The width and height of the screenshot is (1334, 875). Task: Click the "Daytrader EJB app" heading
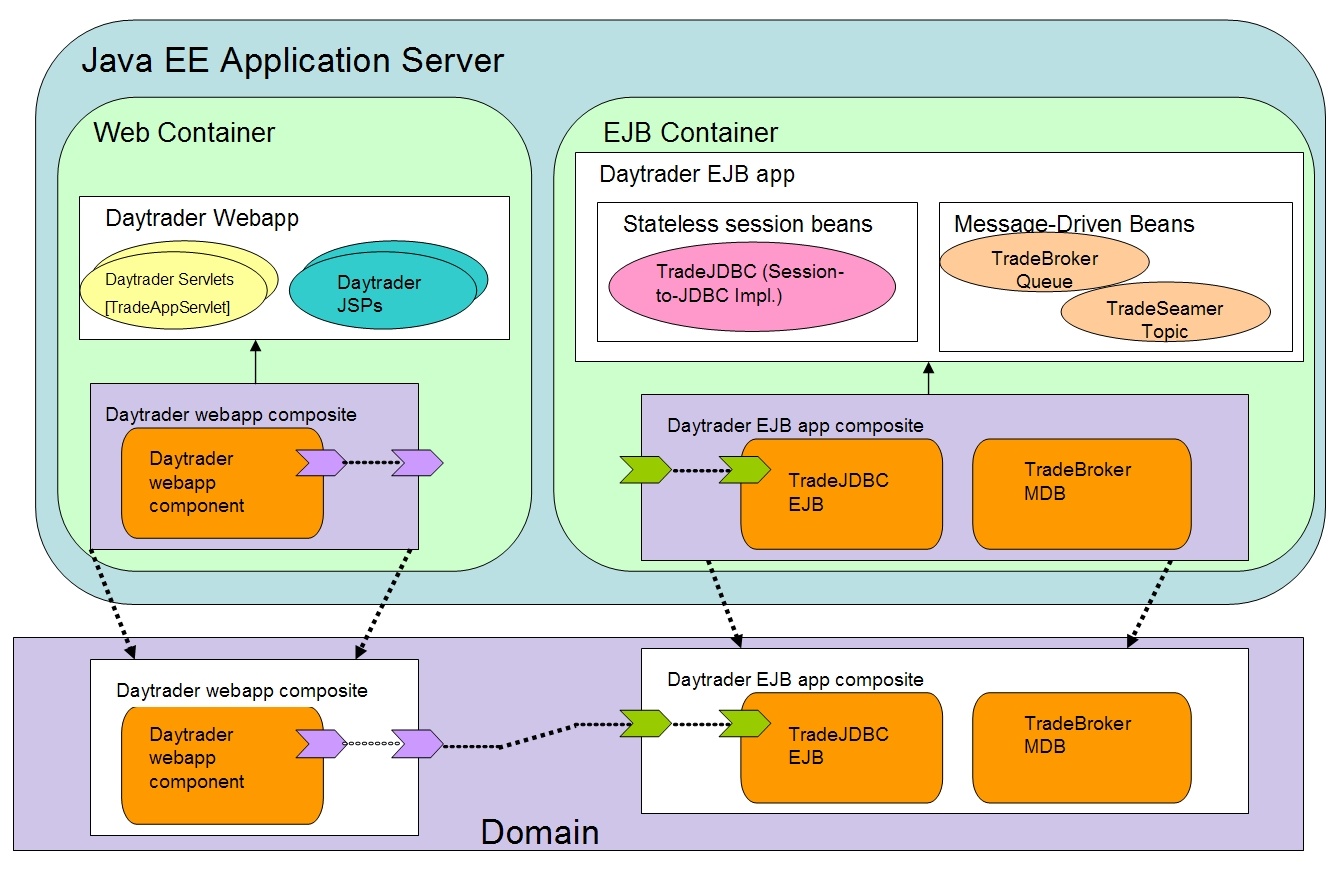tap(697, 174)
